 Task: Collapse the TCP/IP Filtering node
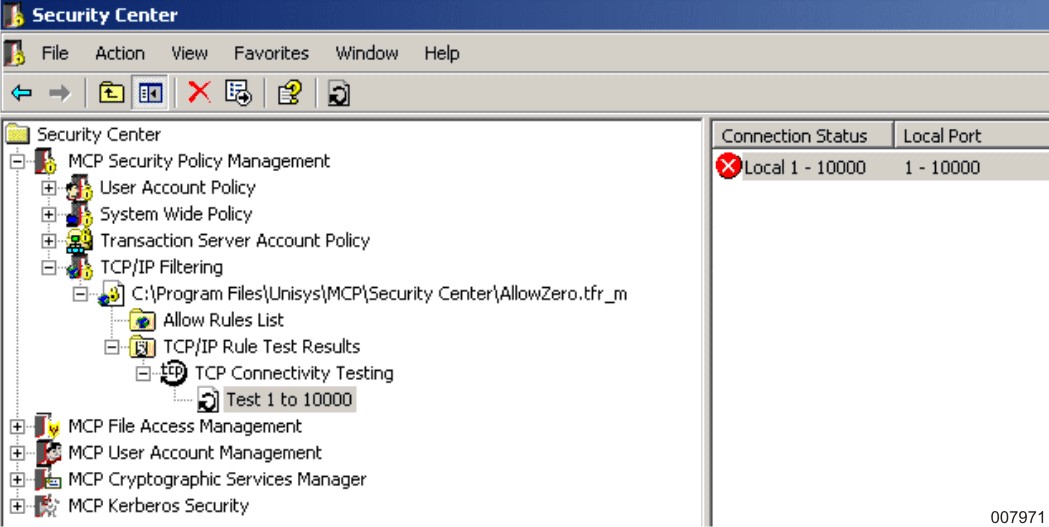click(x=48, y=268)
